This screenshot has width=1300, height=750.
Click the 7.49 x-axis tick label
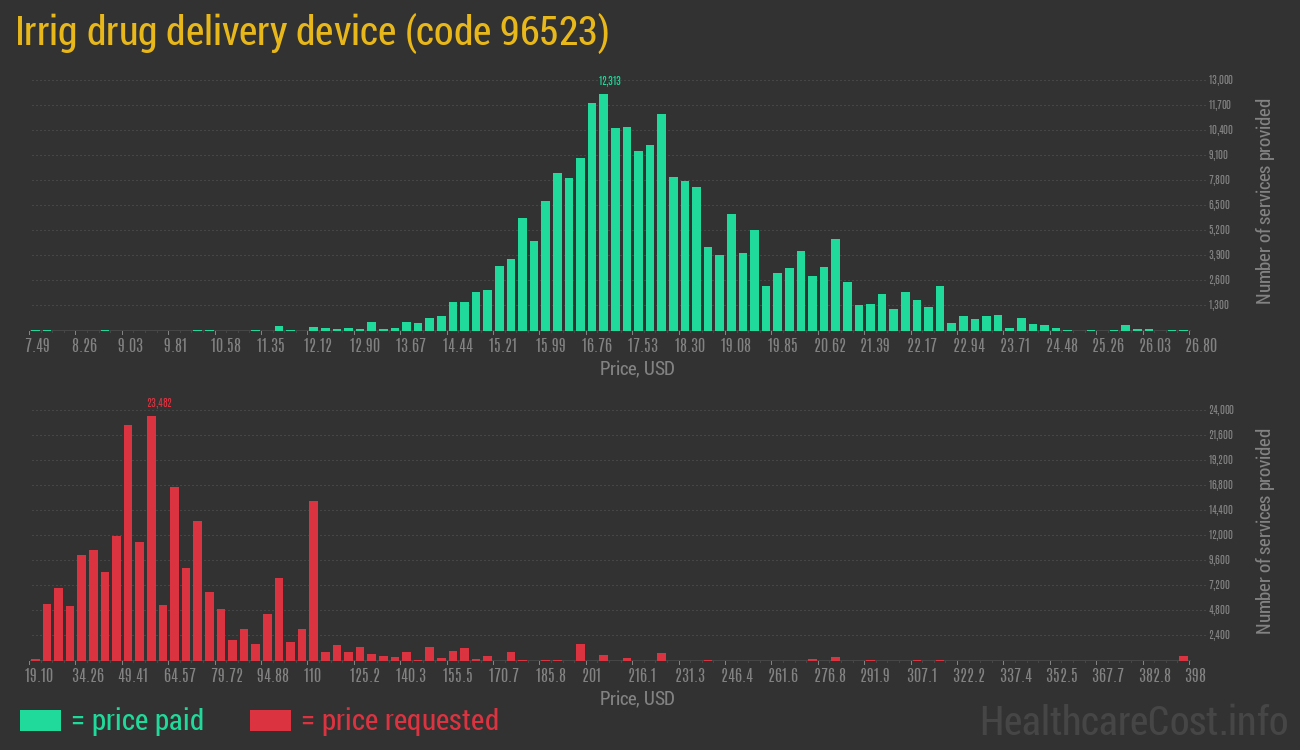click(x=37, y=345)
